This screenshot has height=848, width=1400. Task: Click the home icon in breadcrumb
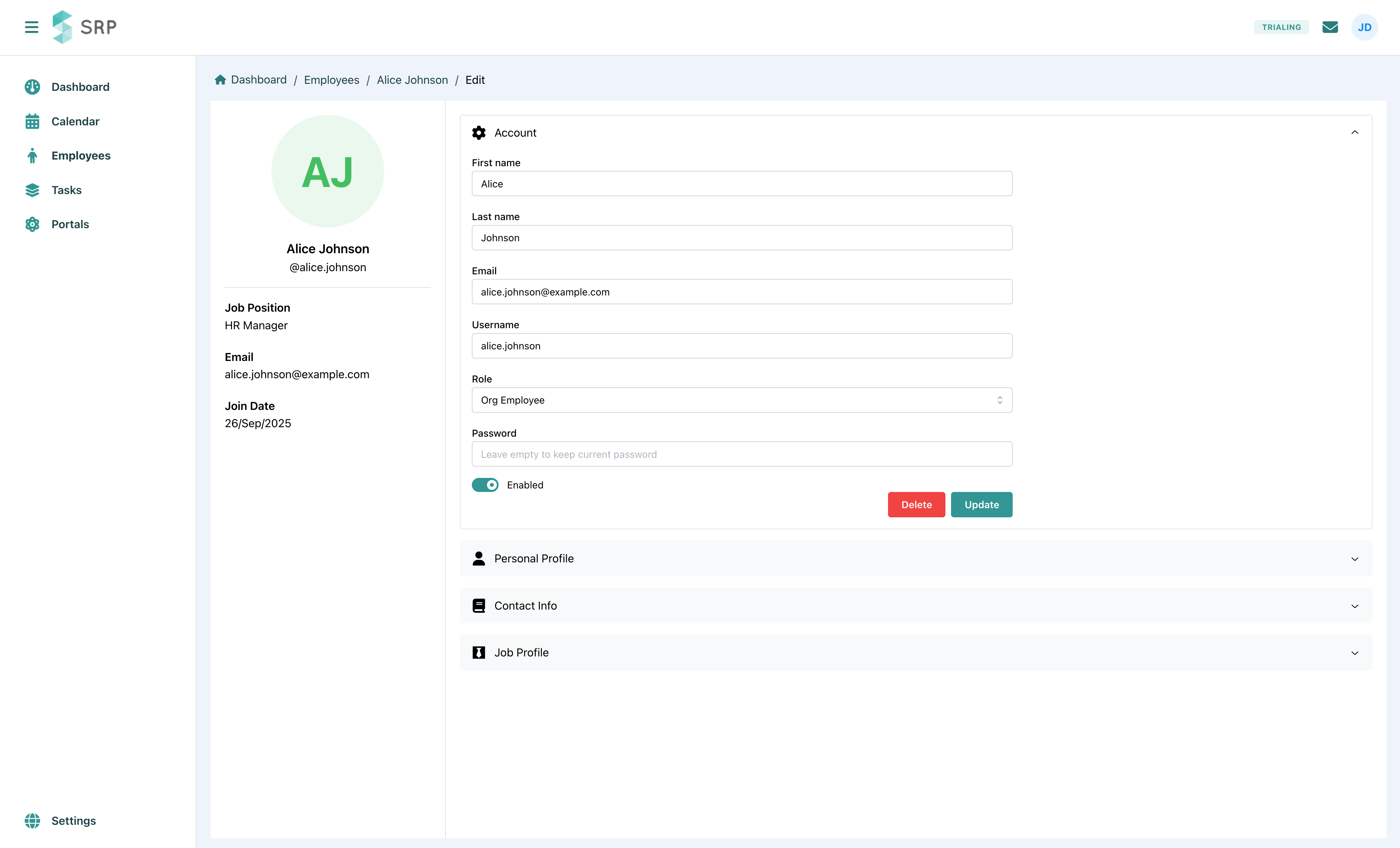click(x=220, y=80)
